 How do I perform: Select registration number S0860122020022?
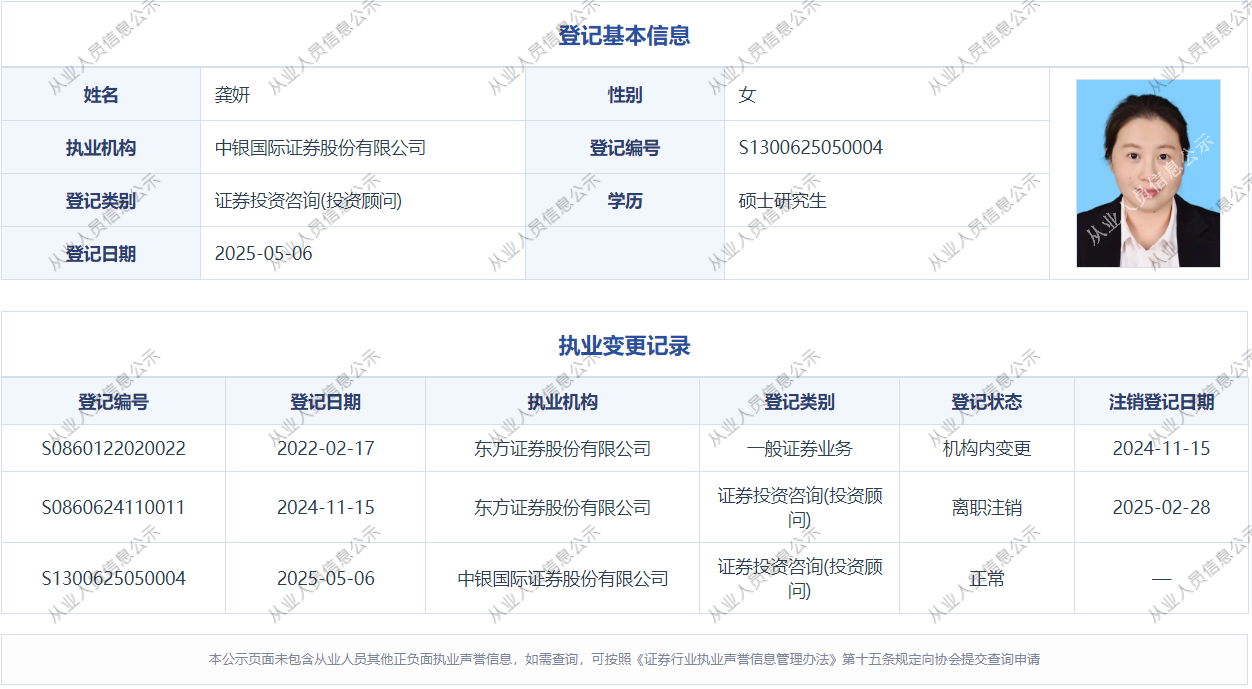pos(113,449)
